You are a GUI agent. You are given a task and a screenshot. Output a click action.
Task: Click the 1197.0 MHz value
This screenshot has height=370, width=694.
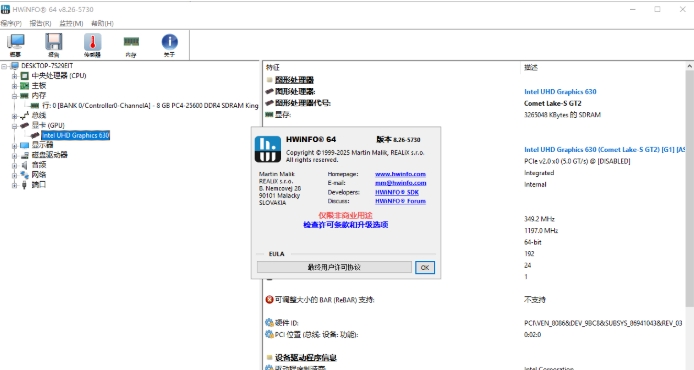541,230
